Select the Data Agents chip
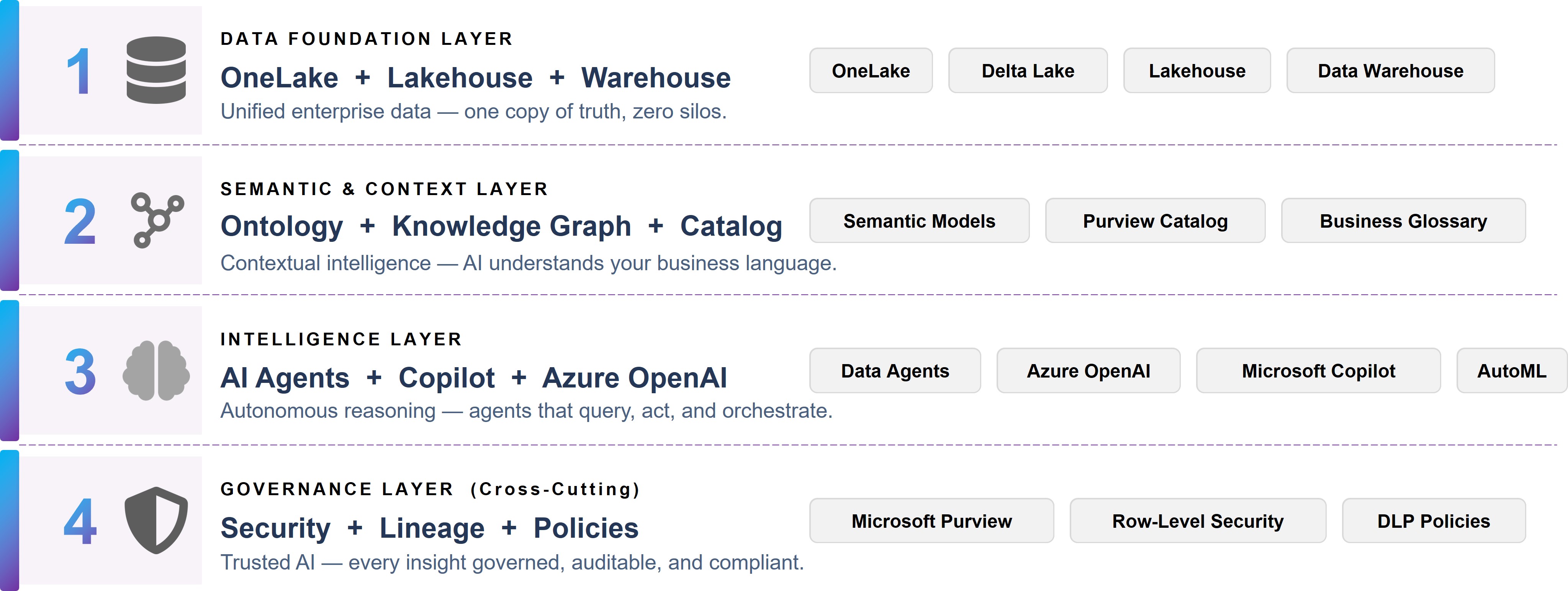1568x591 pixels. click(895, 371)
